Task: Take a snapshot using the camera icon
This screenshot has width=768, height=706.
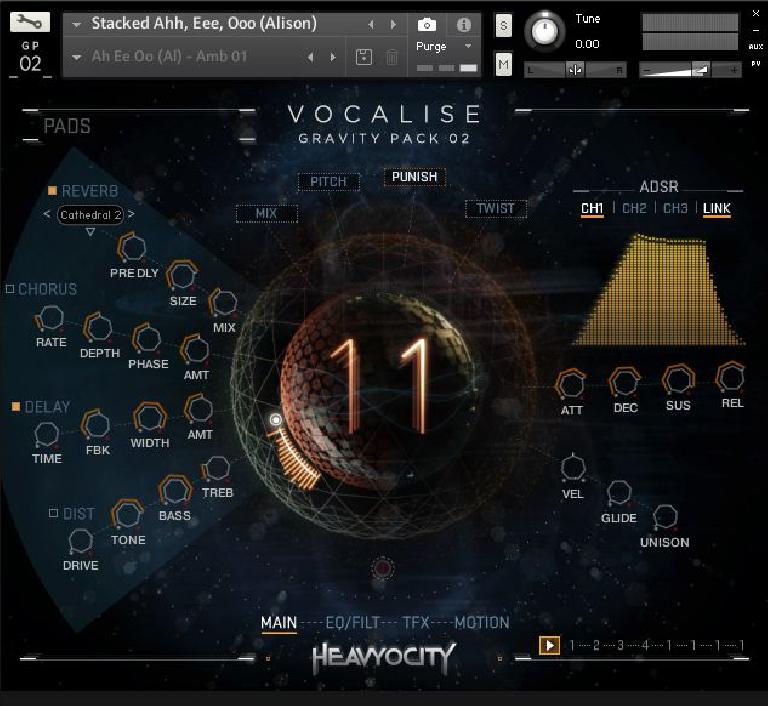Action: coord(427,24)
